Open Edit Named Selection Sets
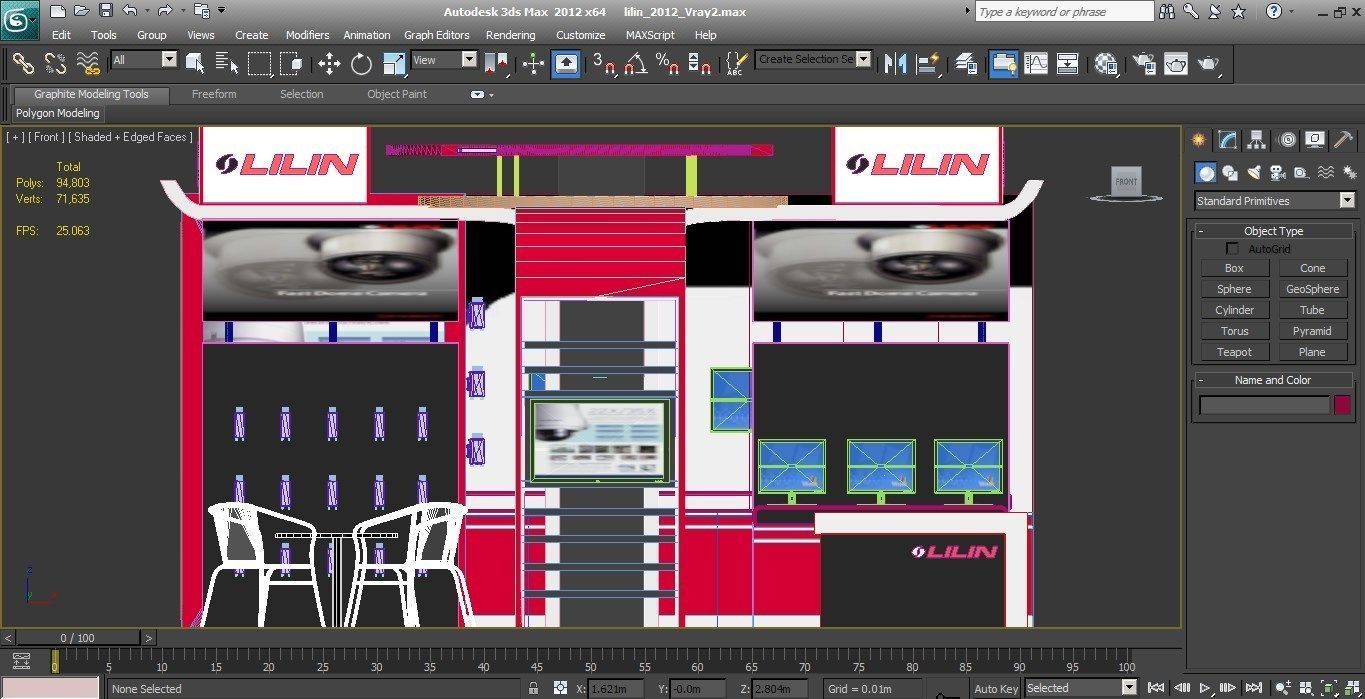 click(735, 64)
